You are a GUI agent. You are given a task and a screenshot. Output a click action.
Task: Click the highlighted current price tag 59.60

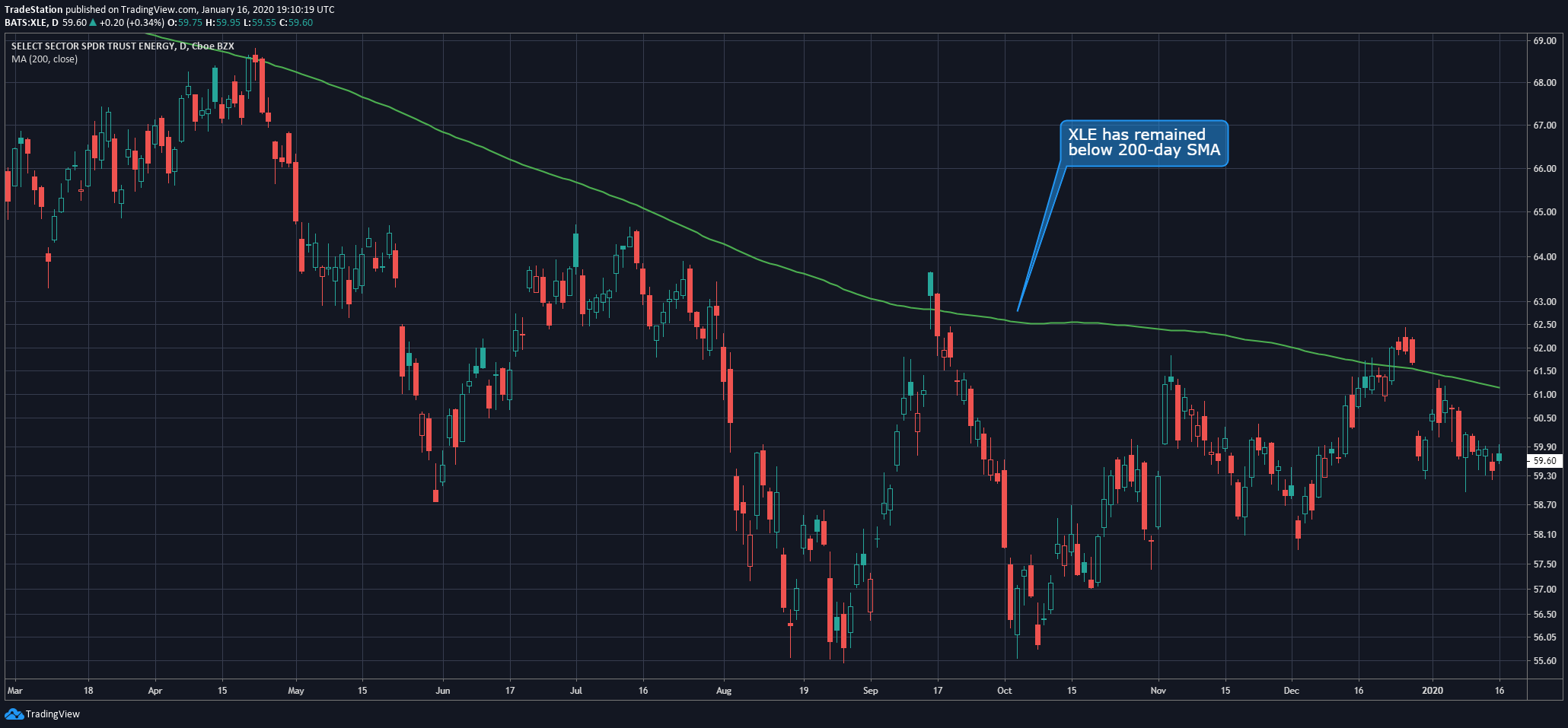[1545, 461]
